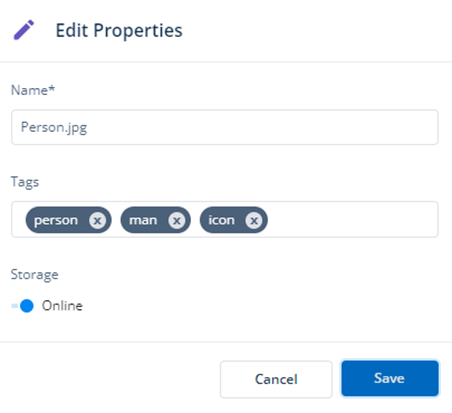This screenshot has height=413, width=452.
Task: Toggle the Online storage switch
Action: (22, 306)
